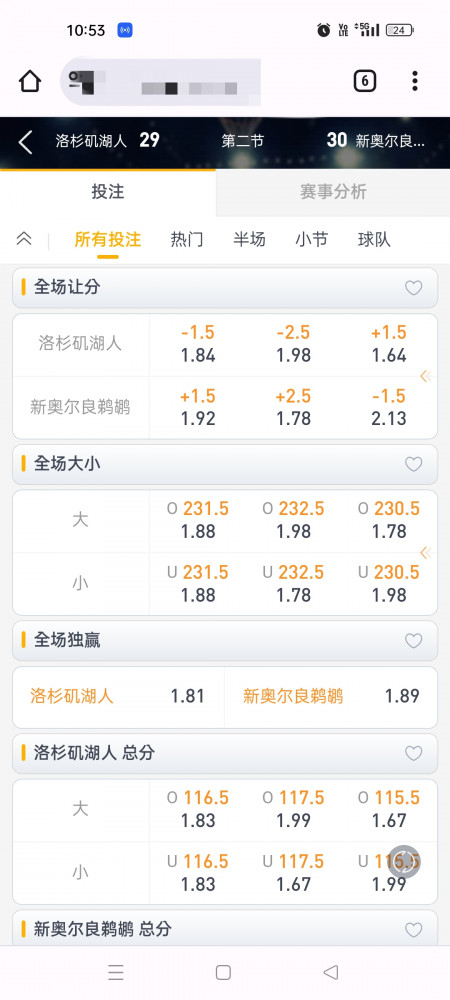Switch to the 赛事分析 tab
Viewport: 450px width, 1000px height.
[333, 192]
